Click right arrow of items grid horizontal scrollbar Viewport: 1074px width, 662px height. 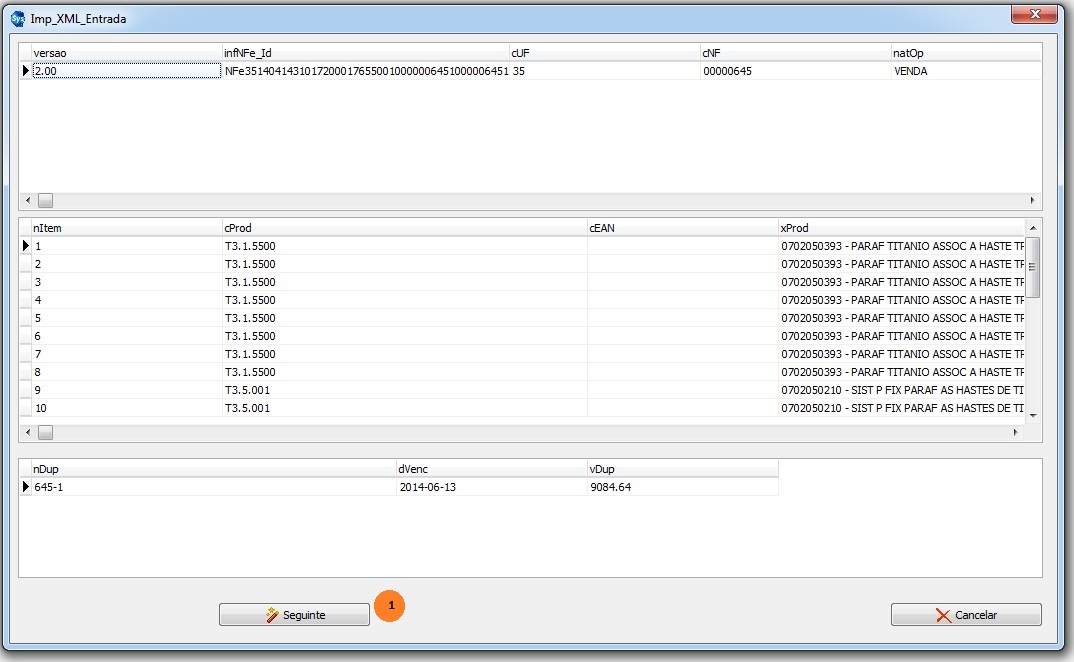tap(1016, 433)
